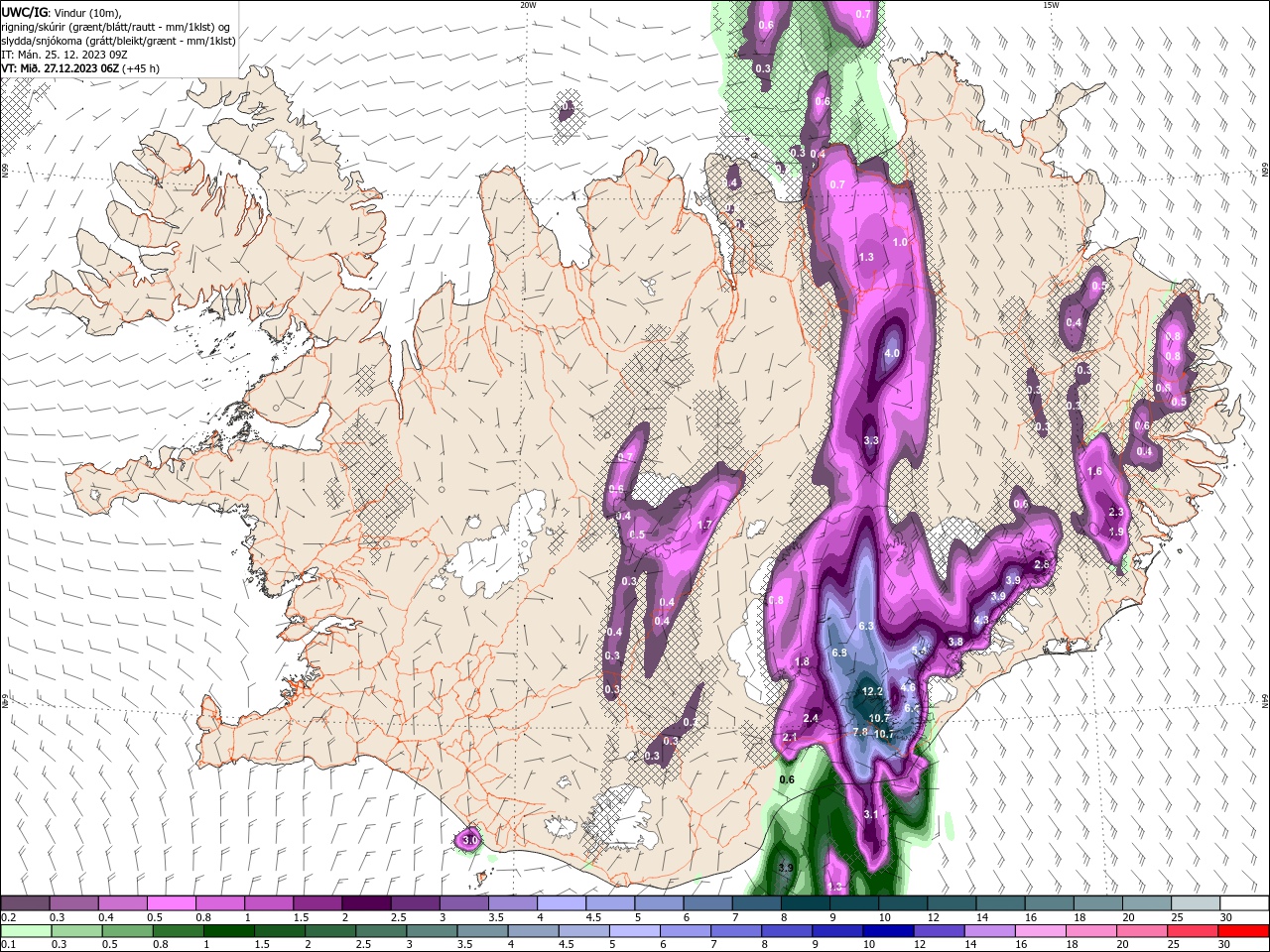Click the 1.0 value in the northern band
1270x952 pixels.
900,242
